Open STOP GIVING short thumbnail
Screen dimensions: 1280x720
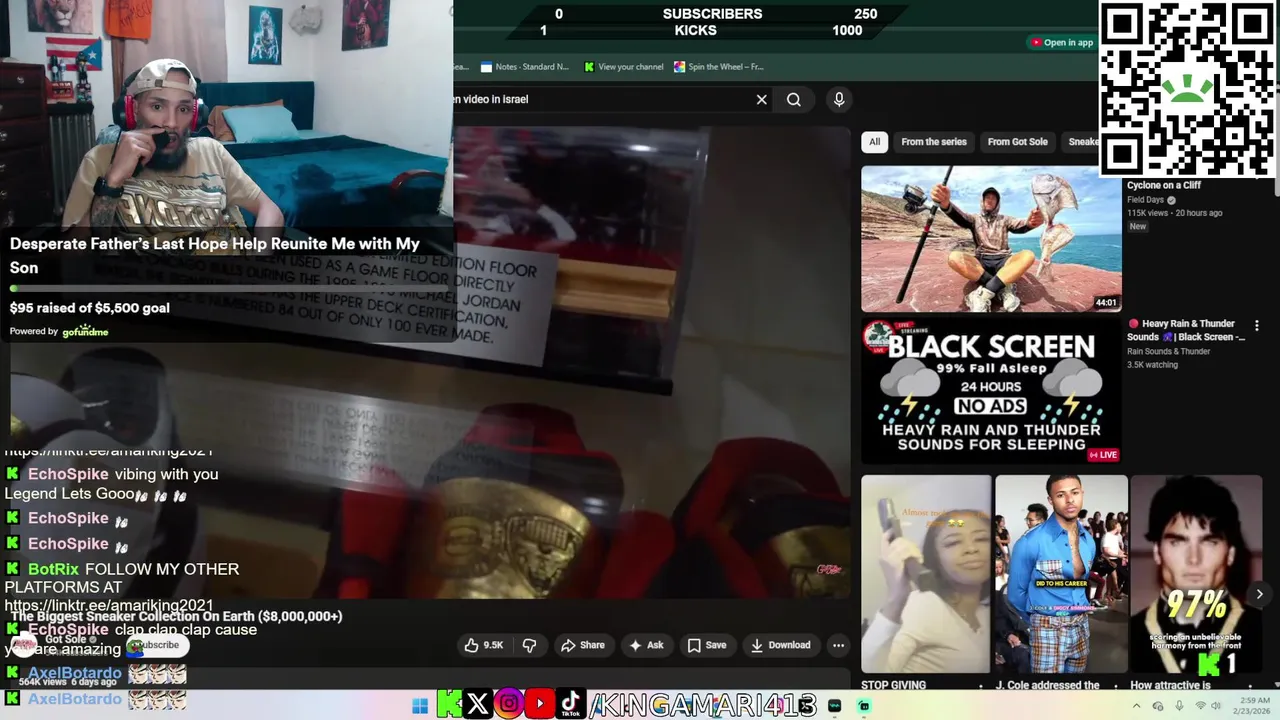point(926,574)
